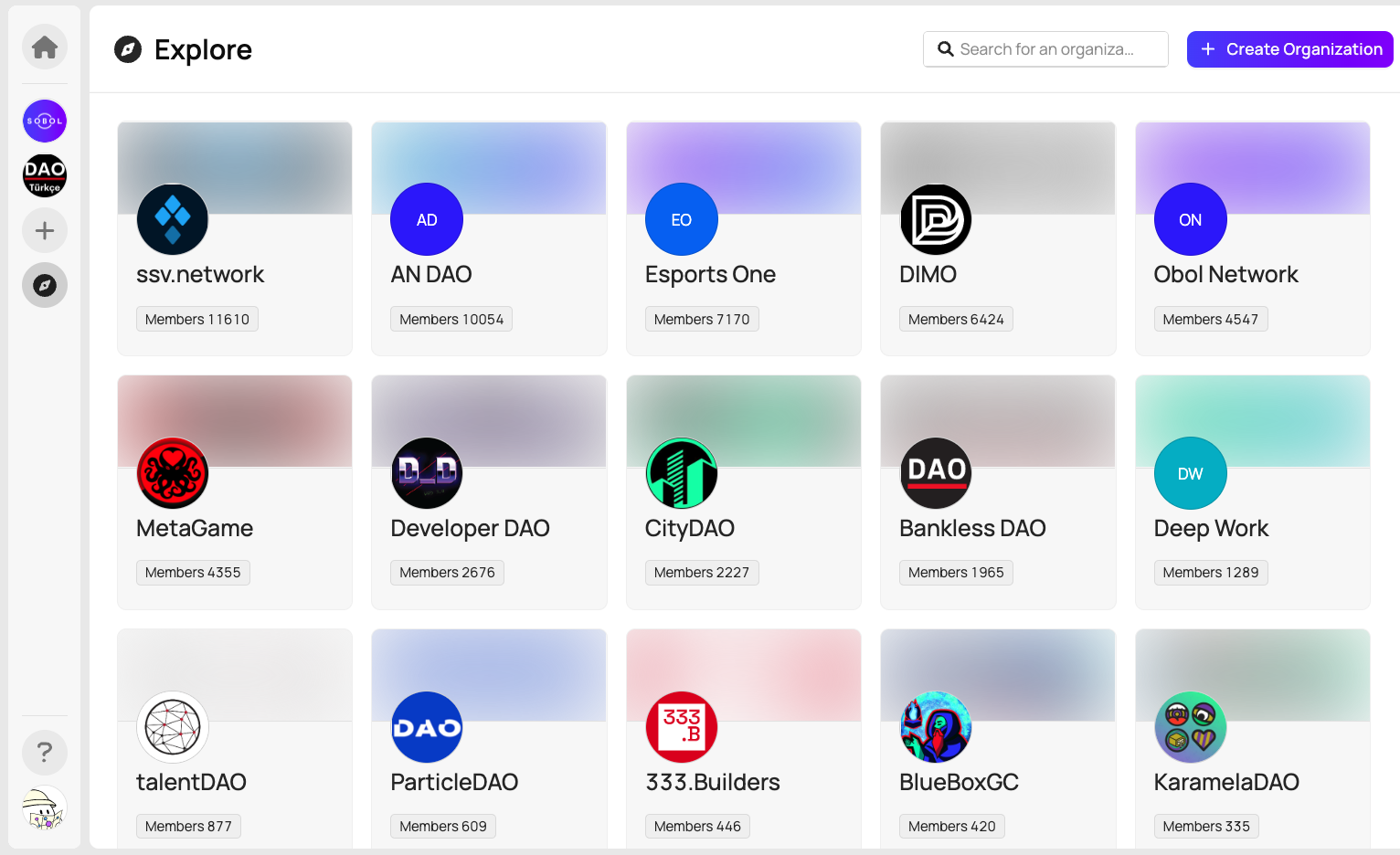Image resolution: width=1400 pixels, height=855 pixels.
Task: Open the user profile avatar
Action: pos(45,807)
